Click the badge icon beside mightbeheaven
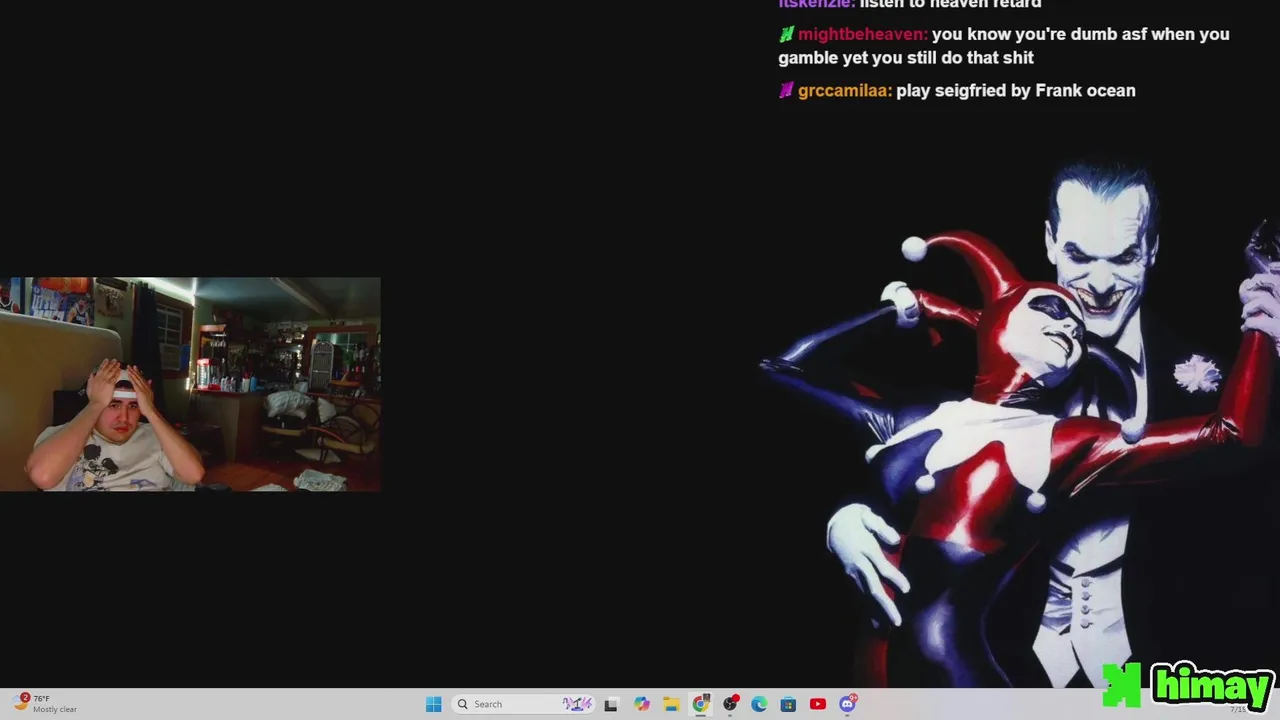This screenshot has height=720, width=1280. pyautogui.click(x=786, y=34)
